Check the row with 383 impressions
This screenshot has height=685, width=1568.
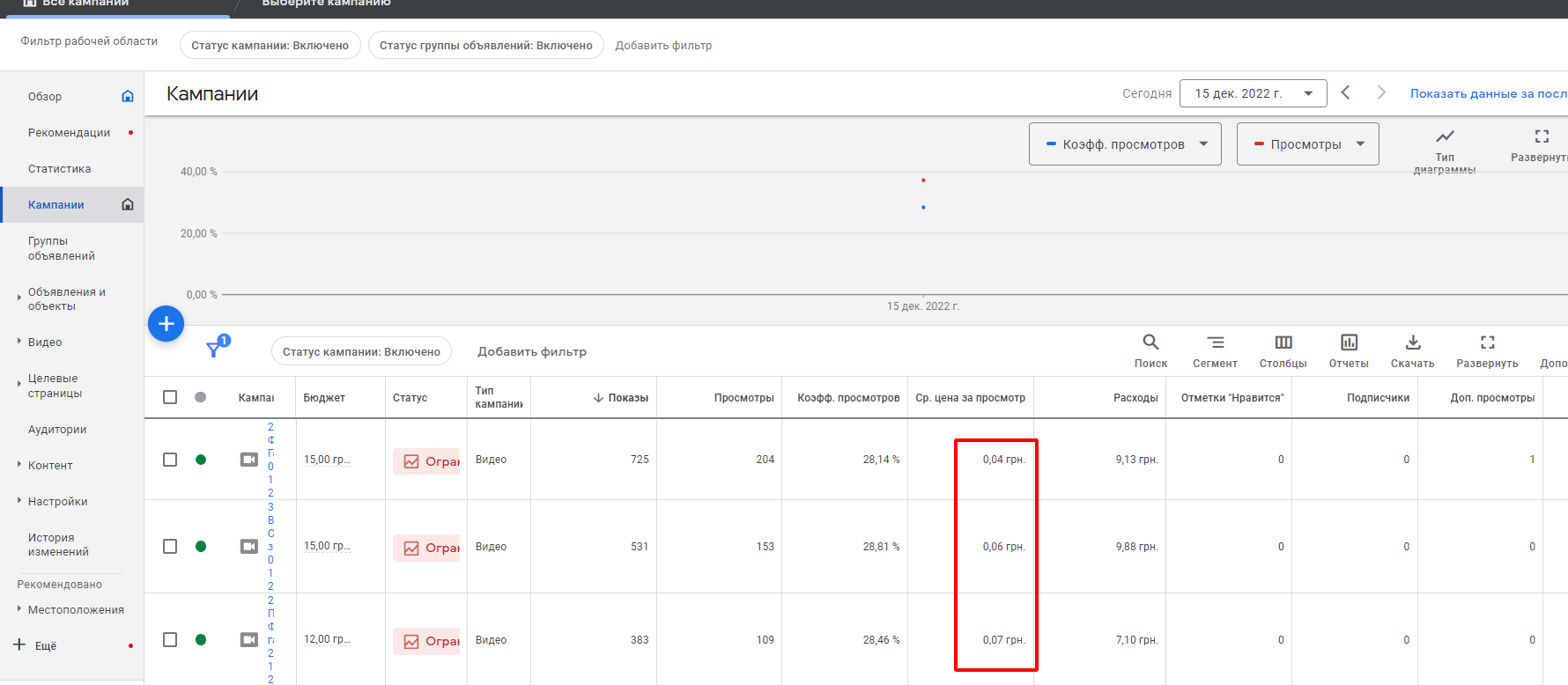pyautogui.click(x=170, y=640)
